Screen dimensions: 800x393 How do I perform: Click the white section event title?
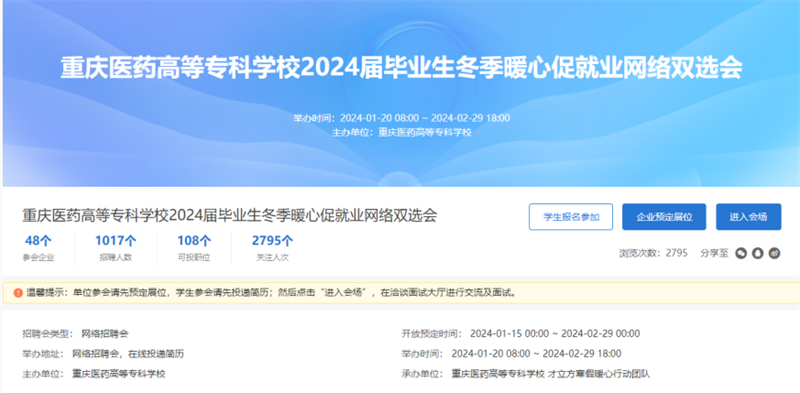(x=230, y=215)
